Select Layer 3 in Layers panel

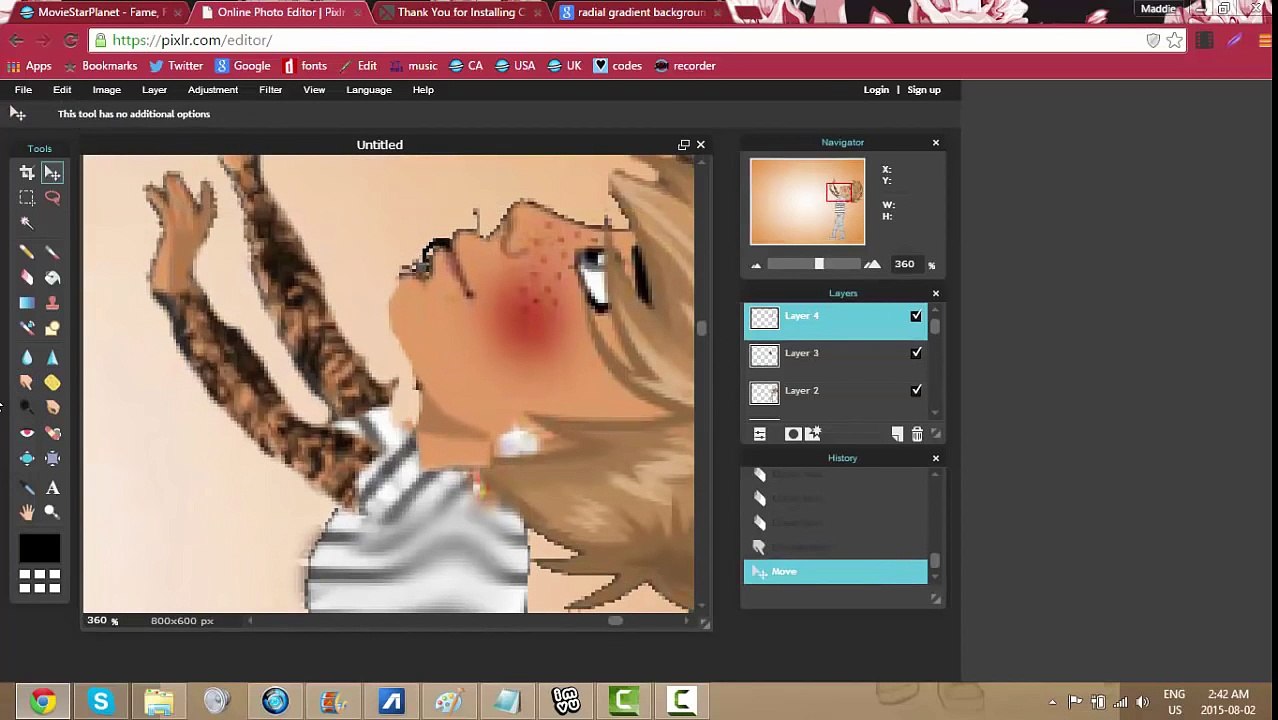click(x=836, y=354)
